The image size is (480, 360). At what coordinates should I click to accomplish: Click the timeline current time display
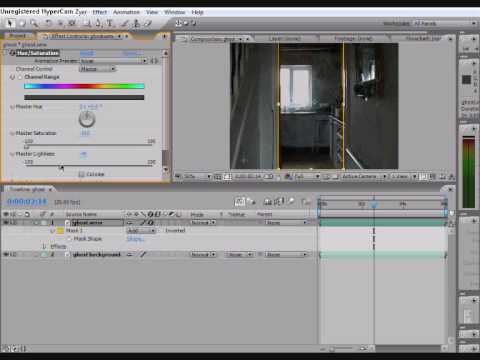[27, 202]
